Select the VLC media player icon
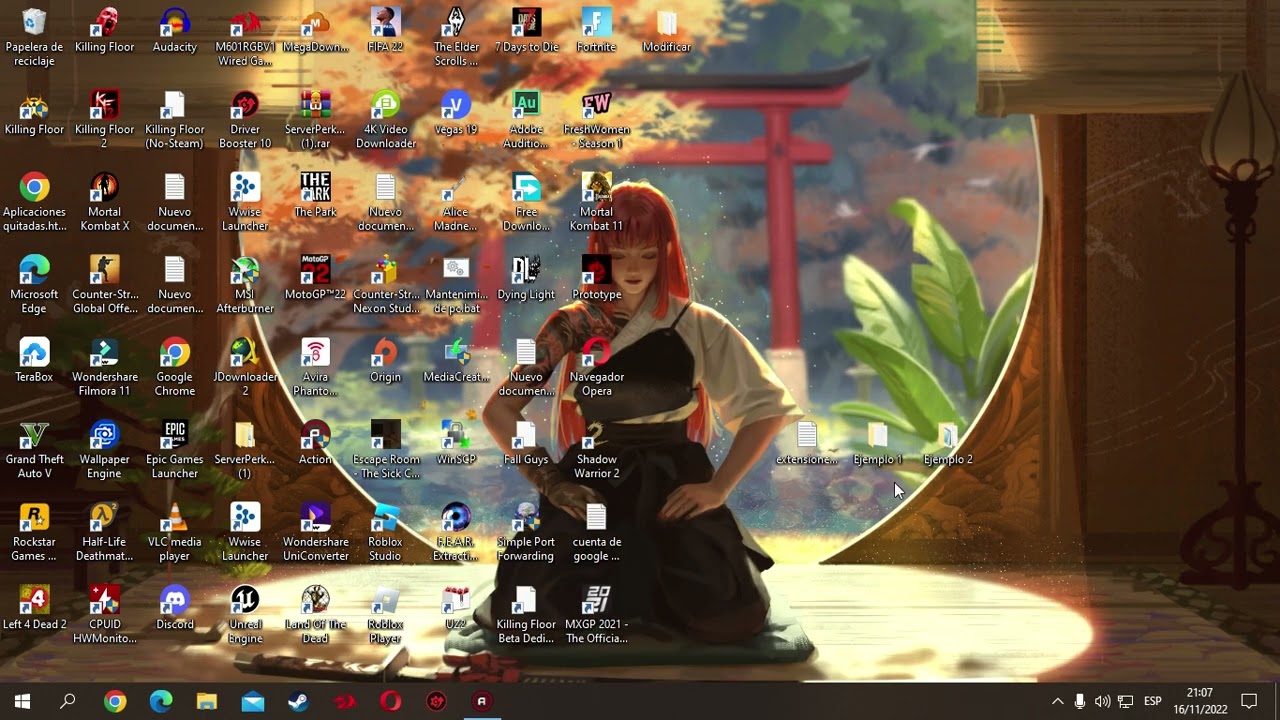 coord(175,533)
